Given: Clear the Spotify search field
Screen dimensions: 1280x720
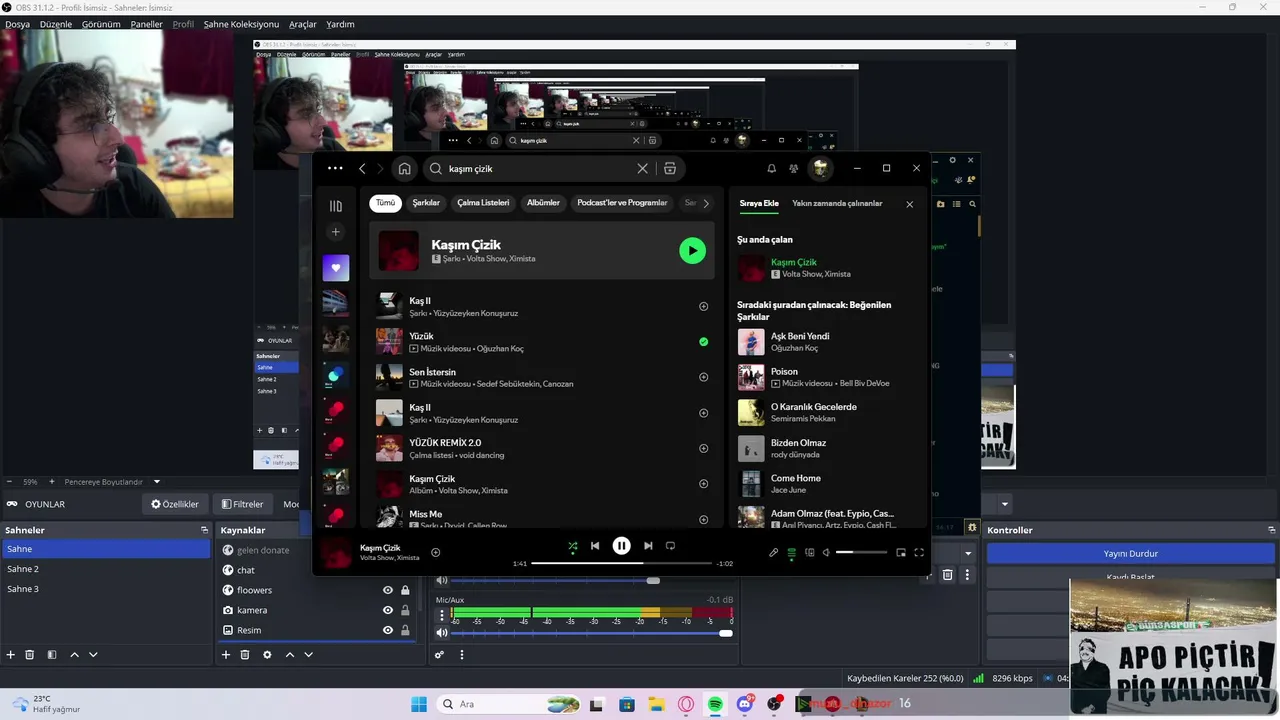Looking at the screenshot, I should 643,169.
